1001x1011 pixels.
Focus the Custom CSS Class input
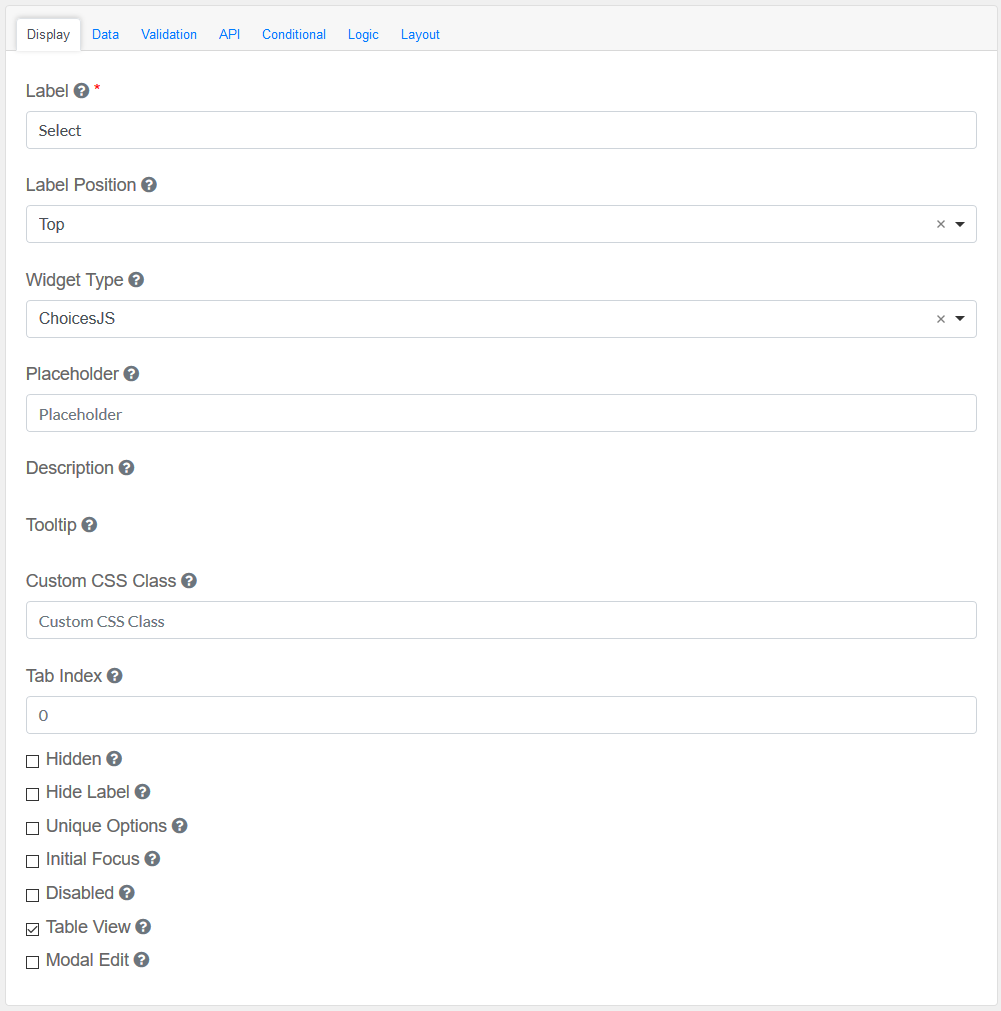(500, 620)
